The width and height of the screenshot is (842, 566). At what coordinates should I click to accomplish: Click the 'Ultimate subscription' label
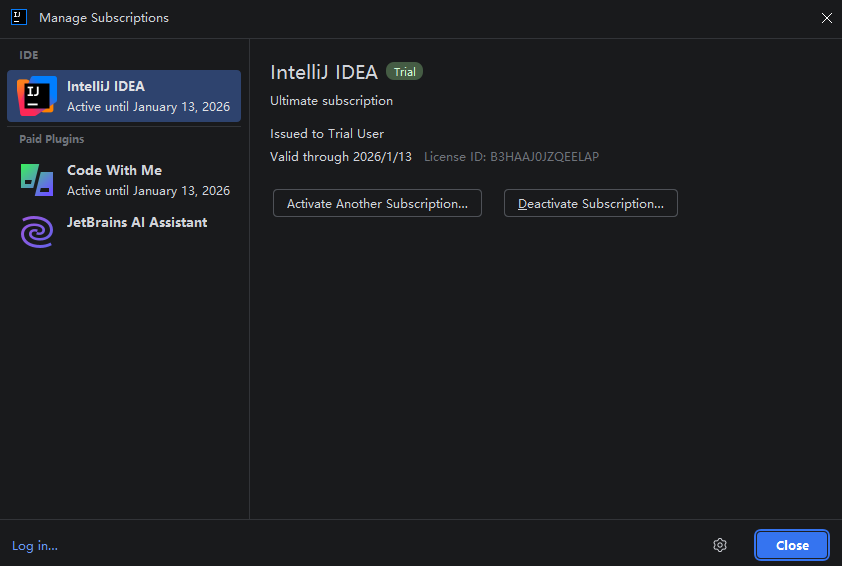pos(331,101)
